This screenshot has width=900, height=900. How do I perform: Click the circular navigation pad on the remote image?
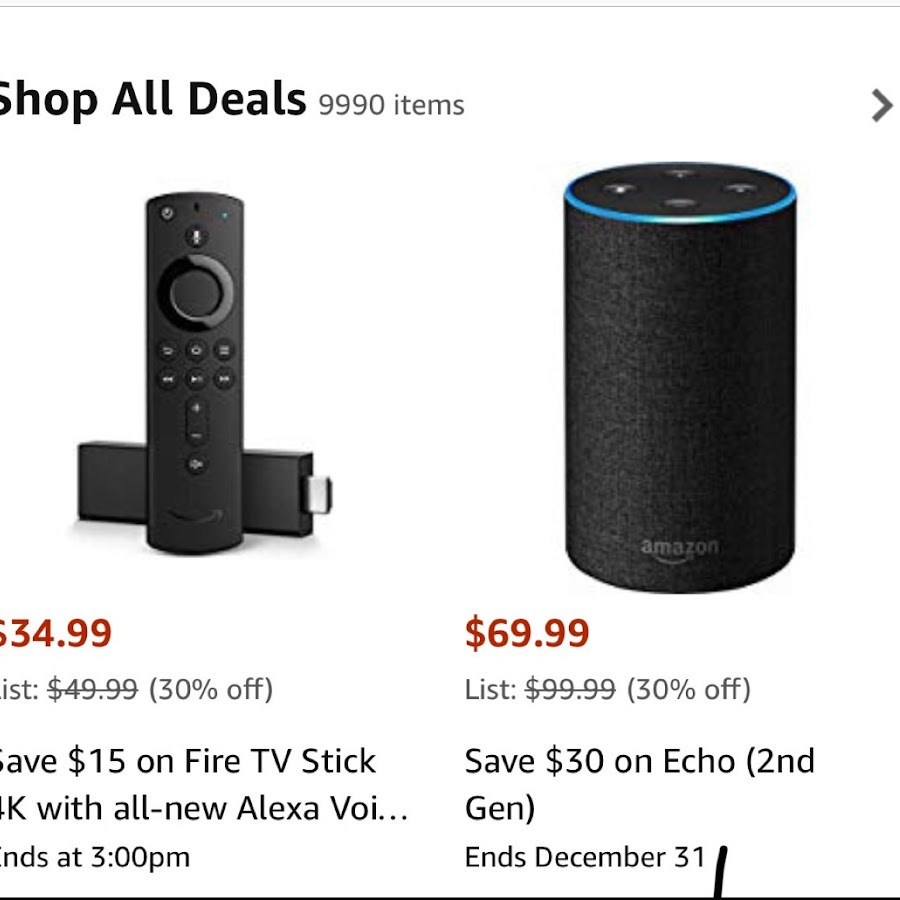coord(196,293)
